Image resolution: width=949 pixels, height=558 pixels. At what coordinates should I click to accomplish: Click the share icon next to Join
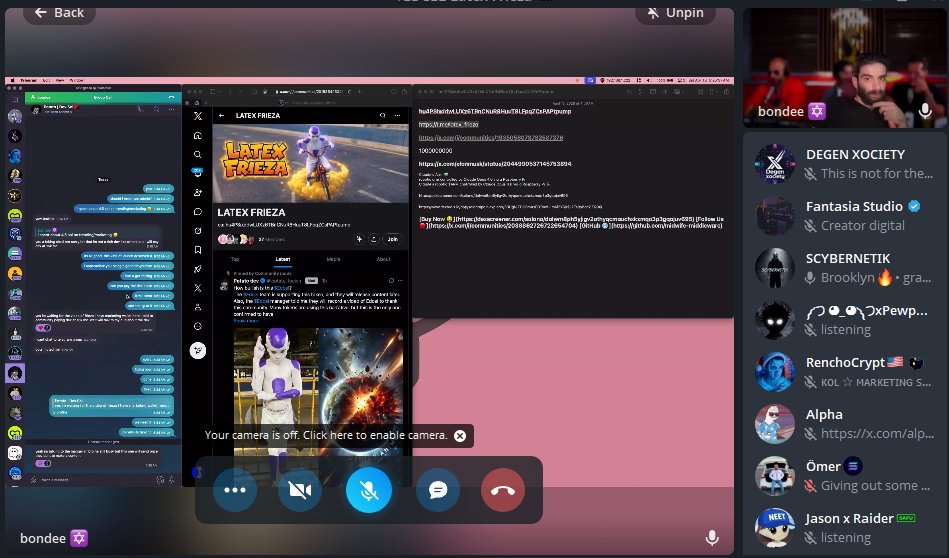pyautogui.click(x=374, y=239)
